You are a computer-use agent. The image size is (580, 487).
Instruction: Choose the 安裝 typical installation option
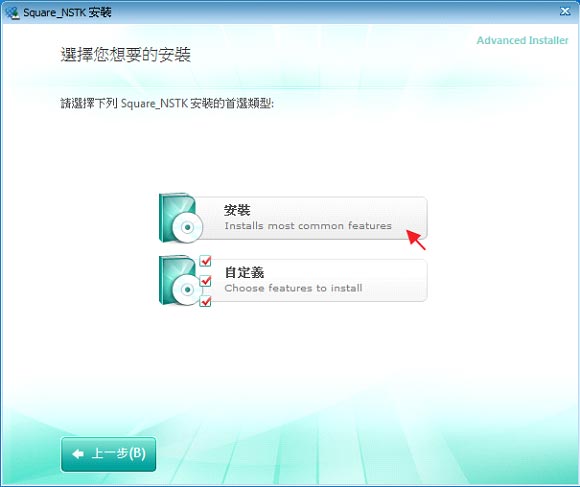[293, 218]
